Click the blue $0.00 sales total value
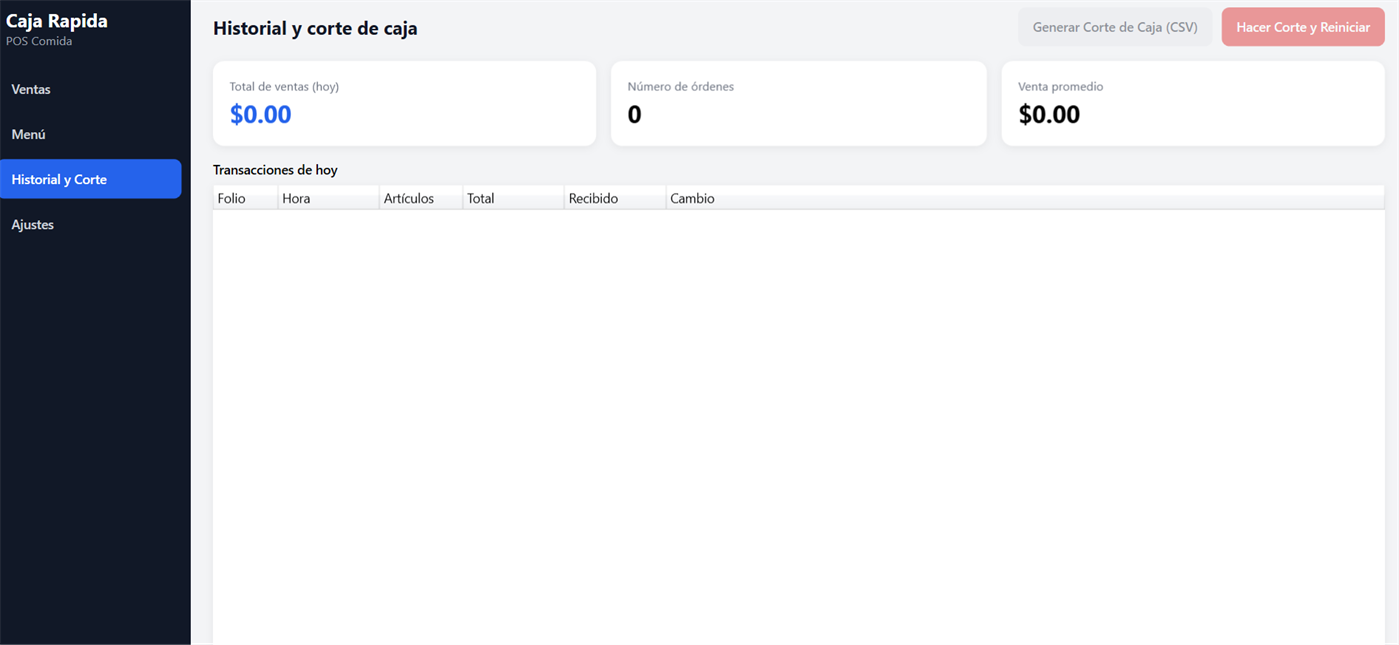This screenshot has width=1399, height=645. click(x=260, y=114)
